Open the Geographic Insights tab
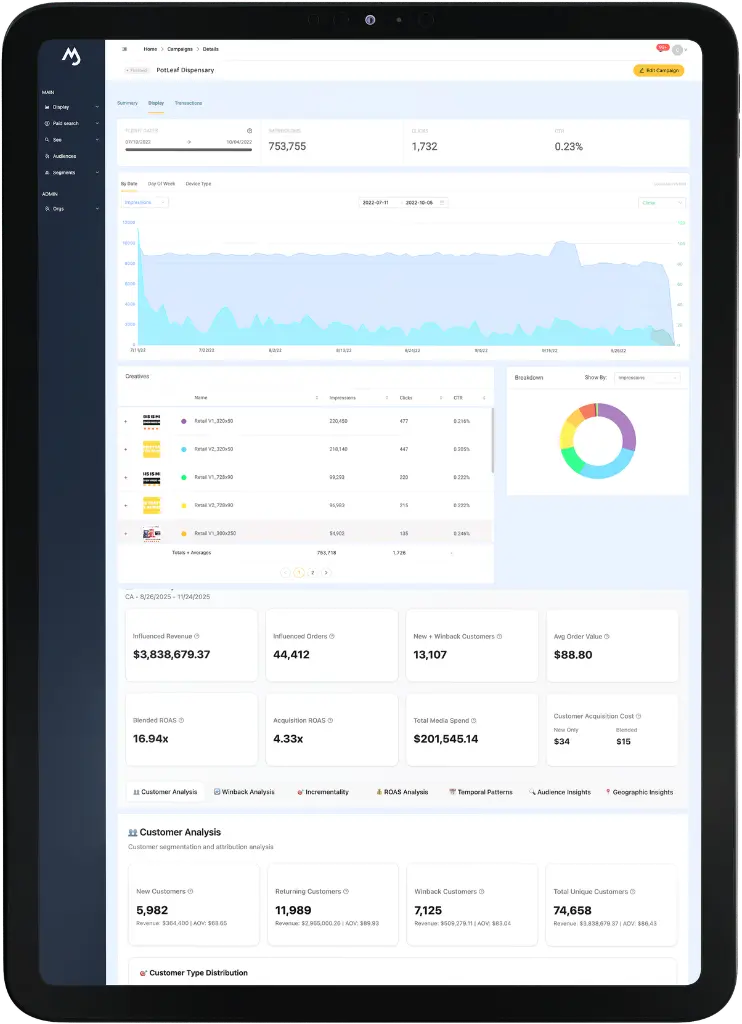This screenshot has width=742, height=1024. [639, 792]
